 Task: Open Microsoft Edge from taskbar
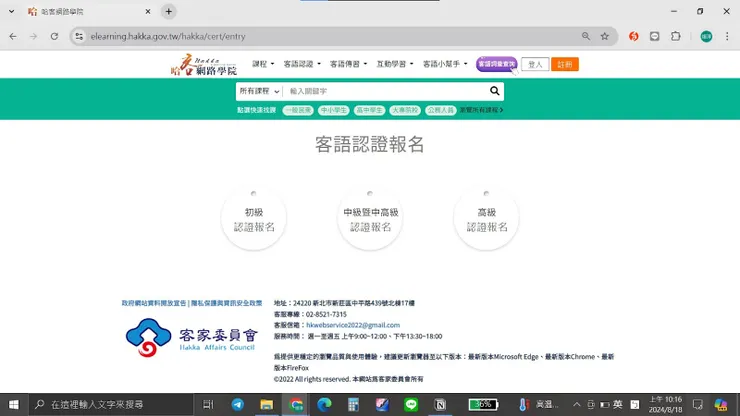[324, 405]
